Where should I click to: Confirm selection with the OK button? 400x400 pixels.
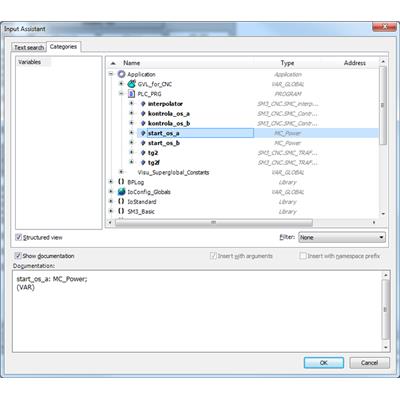(x=324, y=363)
